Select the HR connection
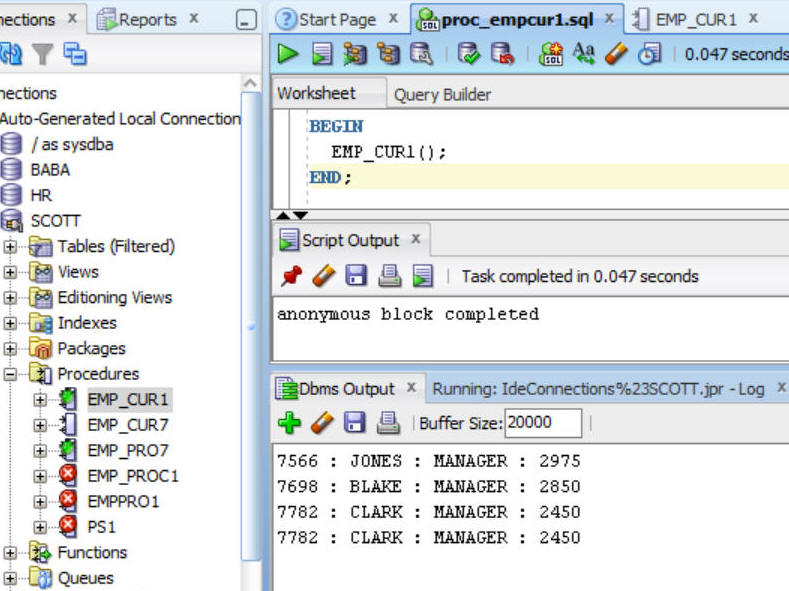Viewport: 789px width, 591px height. [41, 195]
